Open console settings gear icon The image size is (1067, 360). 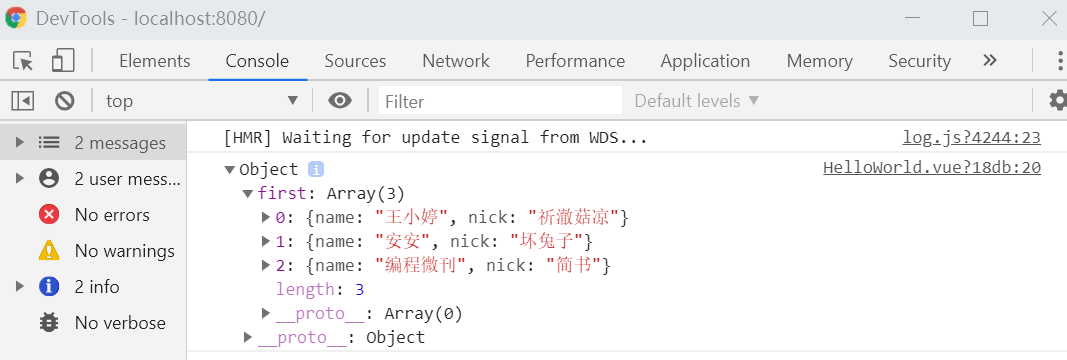(1057, 101)
